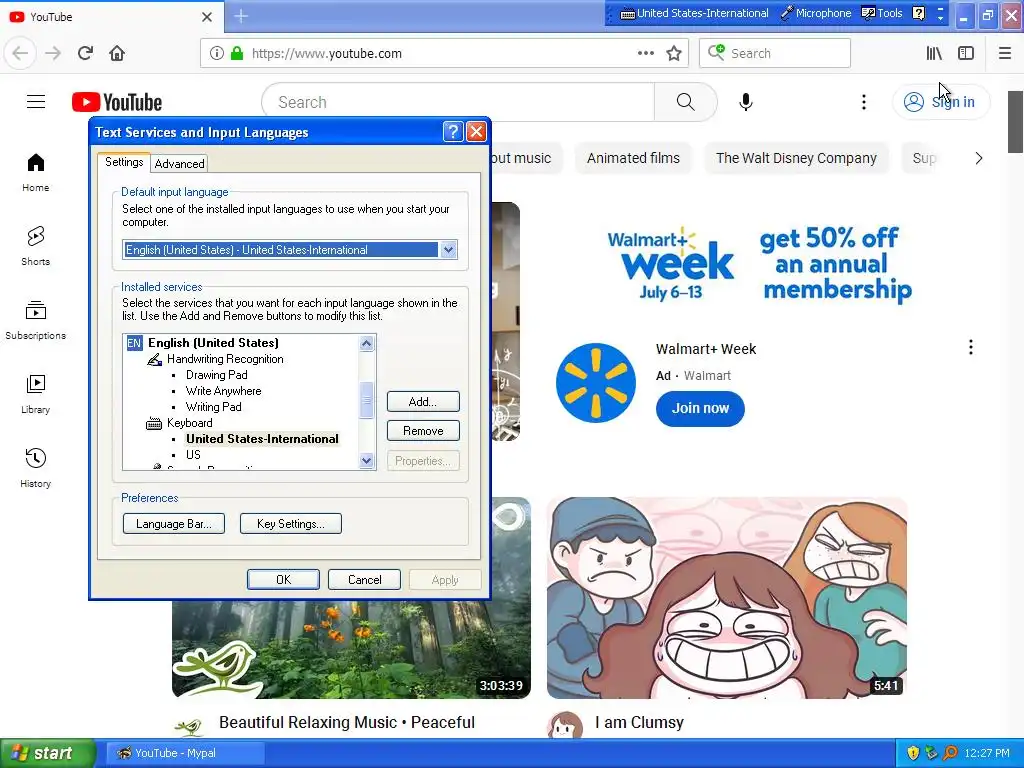This screenshot has height=768, width=1024.
Task: Confirm dialog with OK button
Action: point(283,580)
